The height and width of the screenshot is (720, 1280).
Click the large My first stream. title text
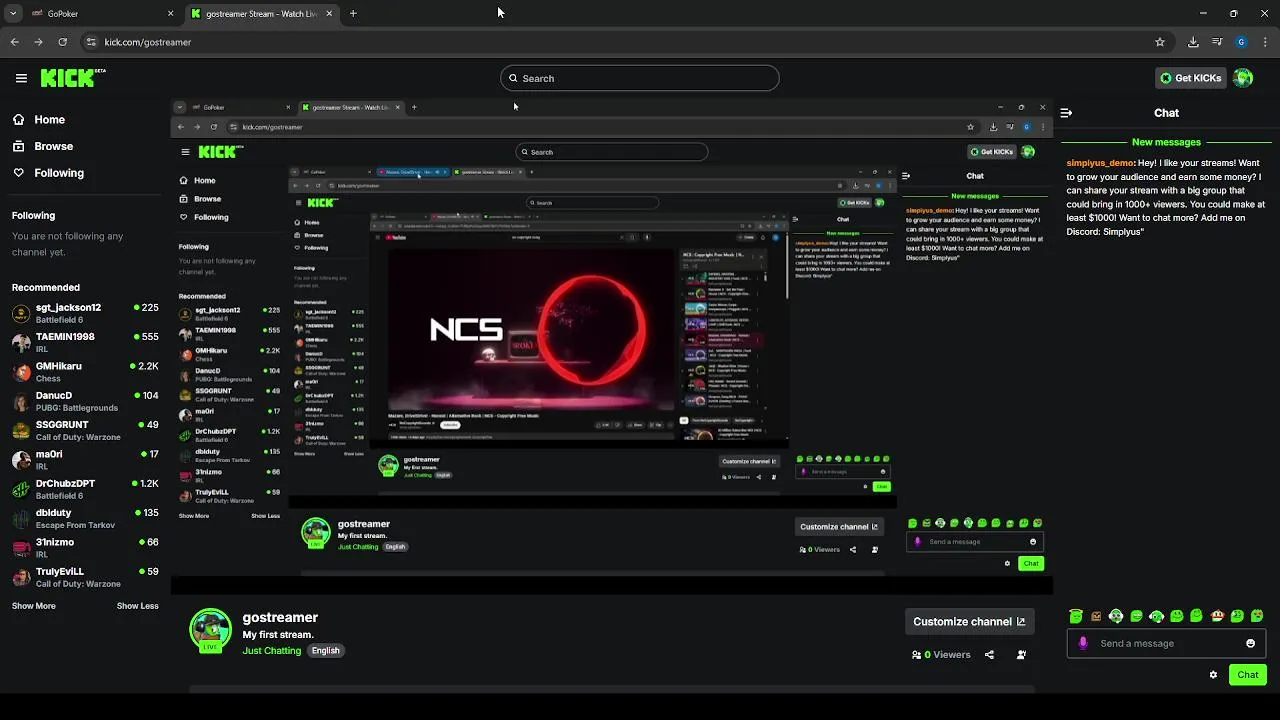tap(278, 635)
